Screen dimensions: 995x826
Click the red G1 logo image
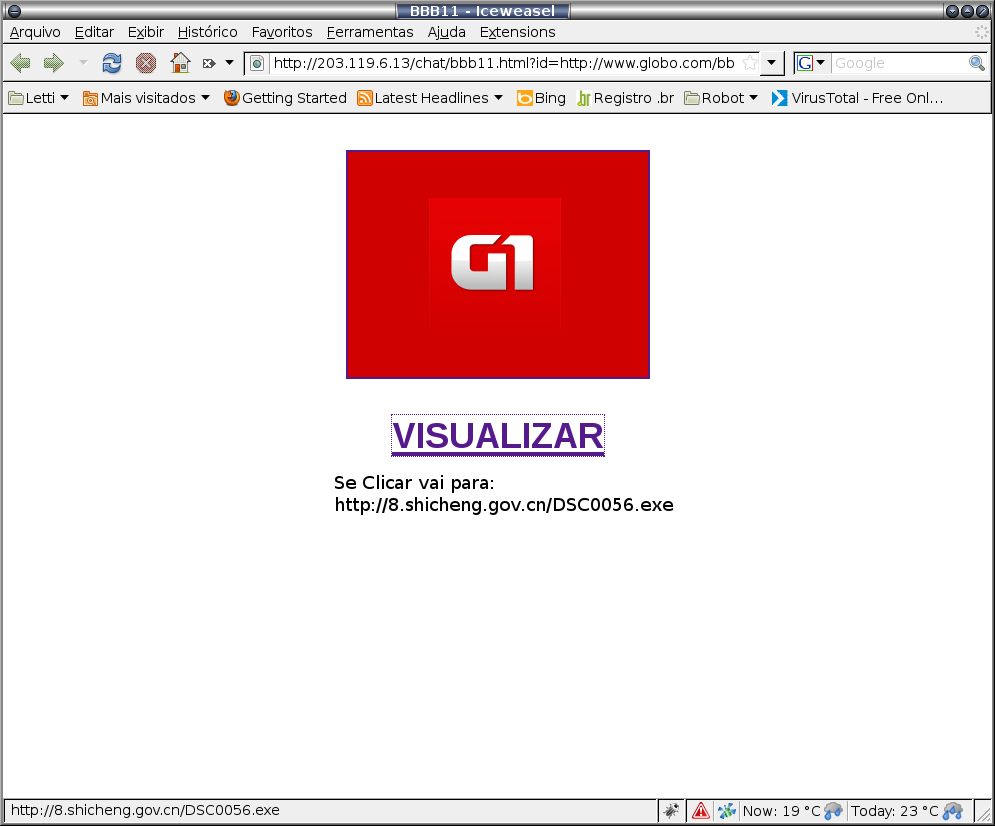[498, 265]
